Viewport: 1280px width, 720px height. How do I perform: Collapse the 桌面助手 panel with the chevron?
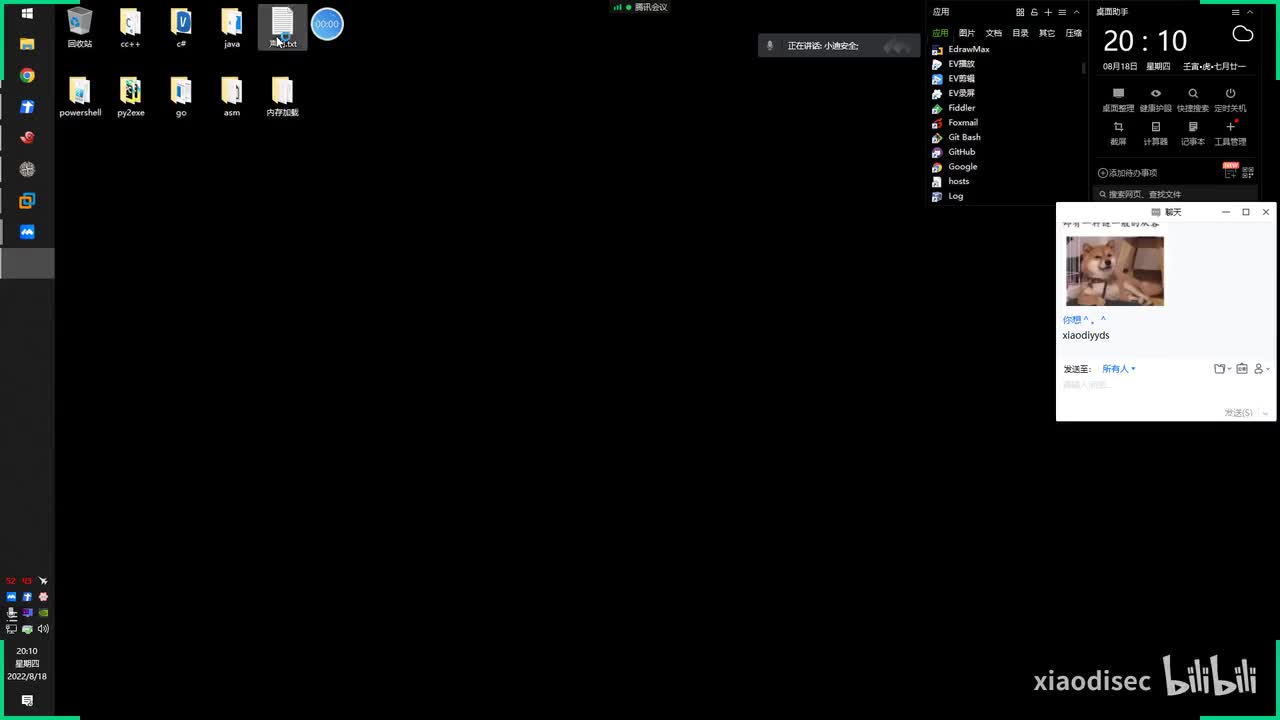[1250, 12]
